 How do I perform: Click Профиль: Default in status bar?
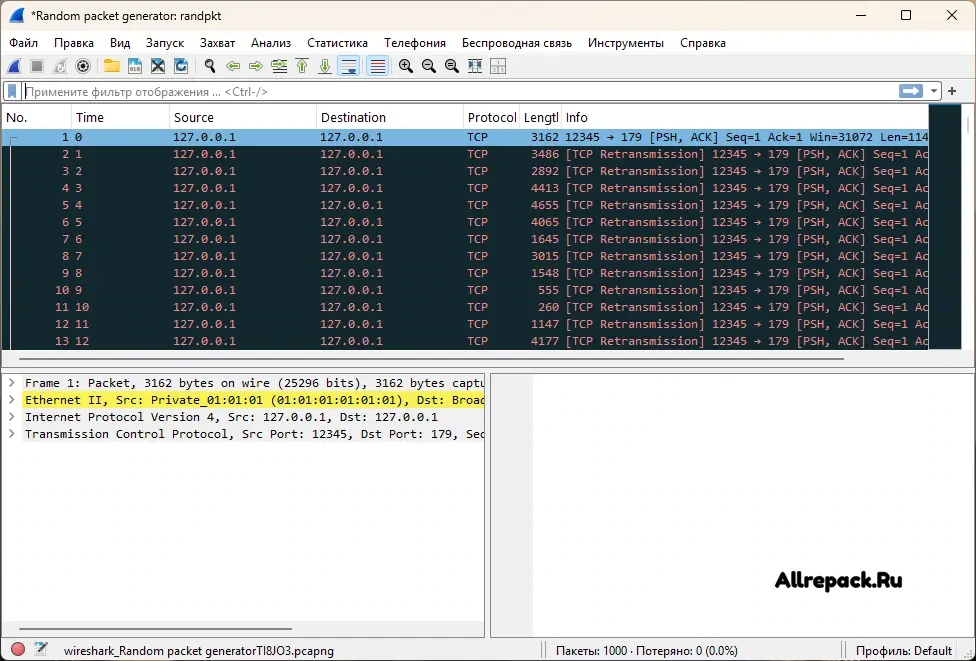tap(903, 651)
